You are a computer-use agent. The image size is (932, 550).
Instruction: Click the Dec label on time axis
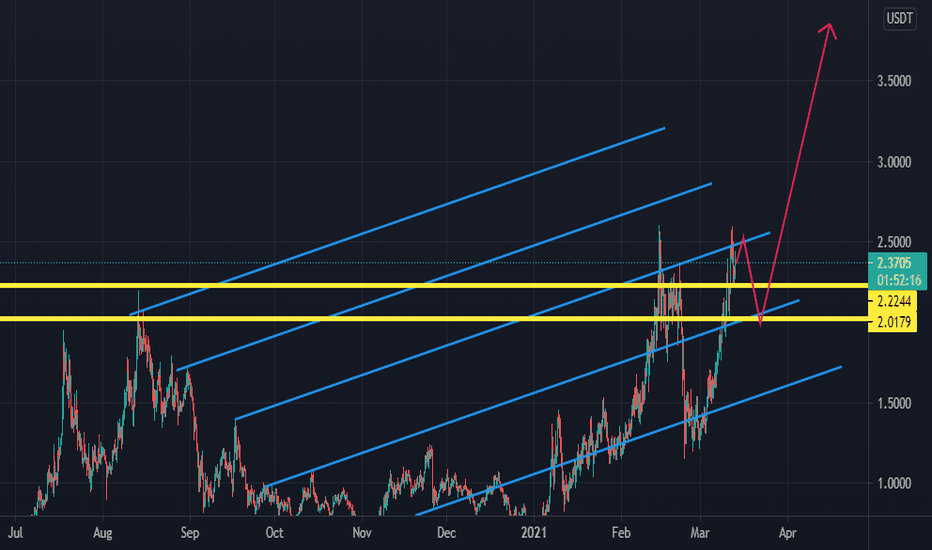click(x=446, y=533)
